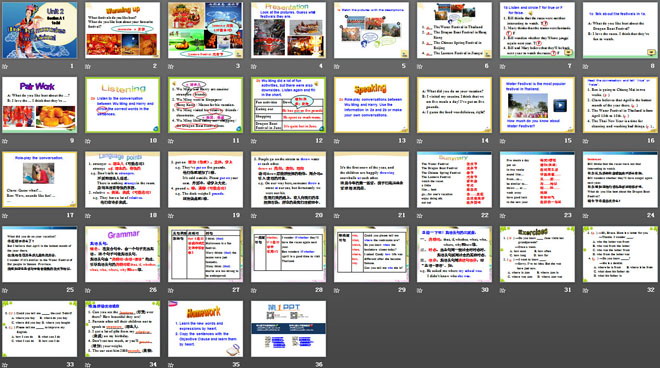This screenshot has height=368, width=660.
Task: Select the Exercises slide thumbnail numbered 31
Action: [537, 254]
